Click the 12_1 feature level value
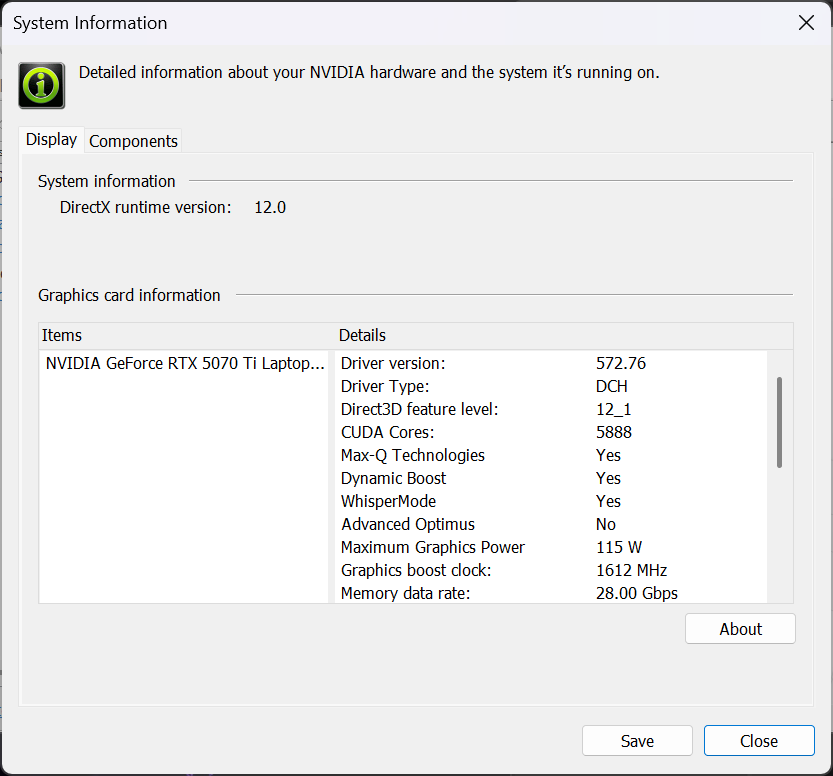The width and height of the screenshot is (833, 776). click(x=613, y=410)
